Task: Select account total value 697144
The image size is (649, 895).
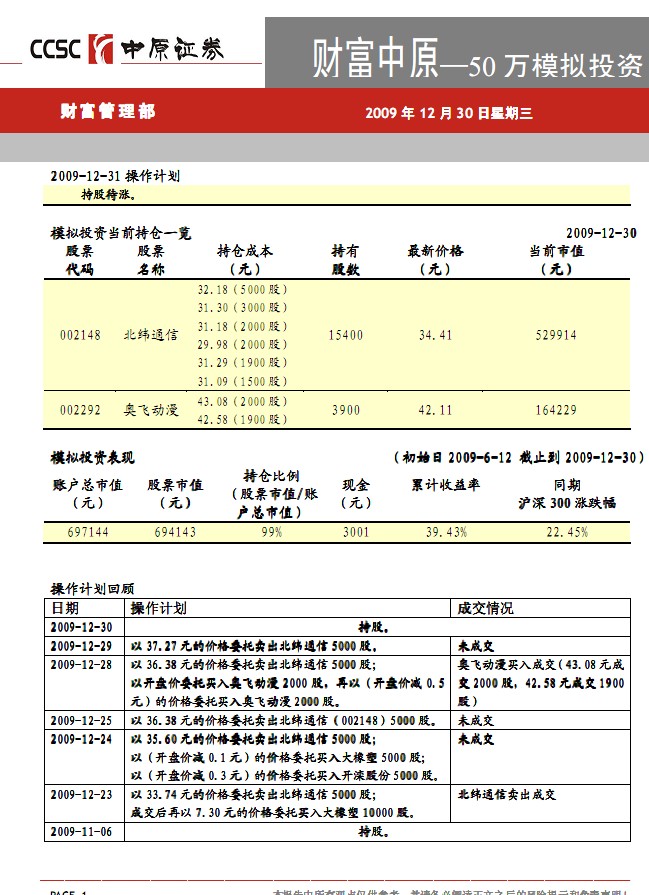Action: pyautogui.click(x=88, y=532)
